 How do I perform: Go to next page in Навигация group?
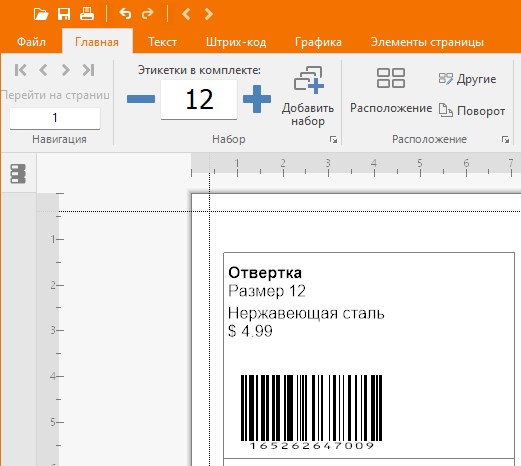66,70
